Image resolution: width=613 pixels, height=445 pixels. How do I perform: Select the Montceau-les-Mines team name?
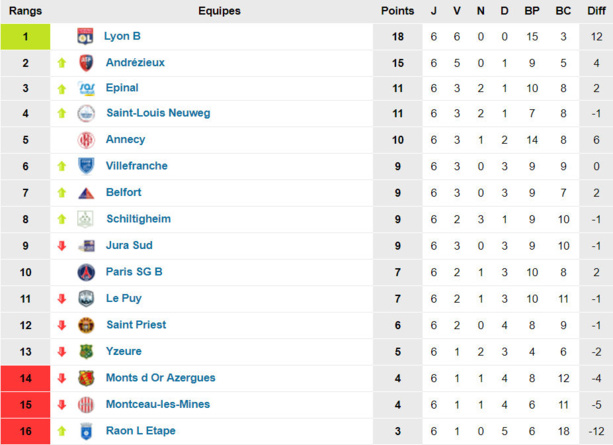point(160,404)
